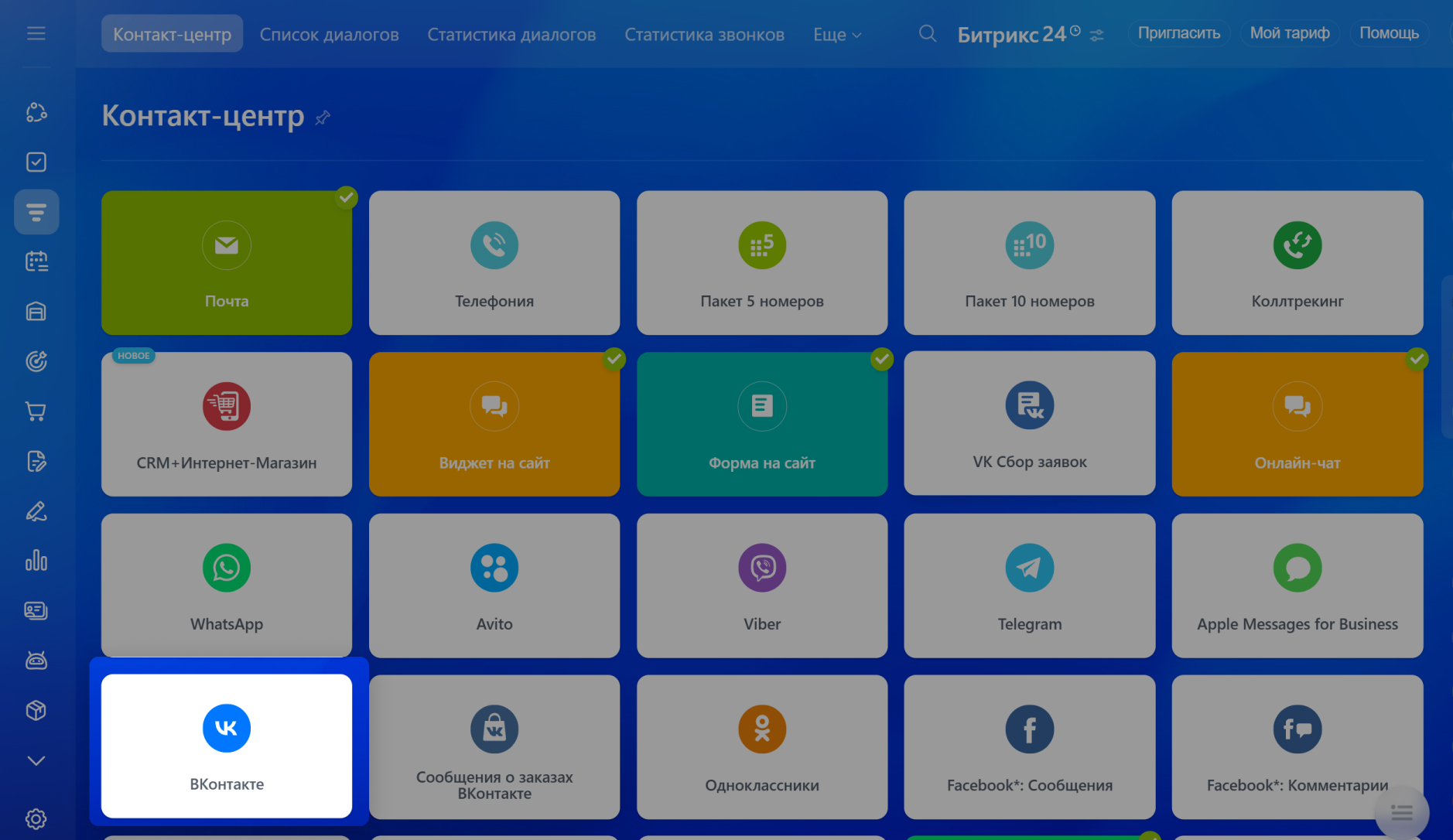Switch to Статистика звонков tab
Screen dimensions: 1453x840
pyautogui.click(x=705, y=35)
